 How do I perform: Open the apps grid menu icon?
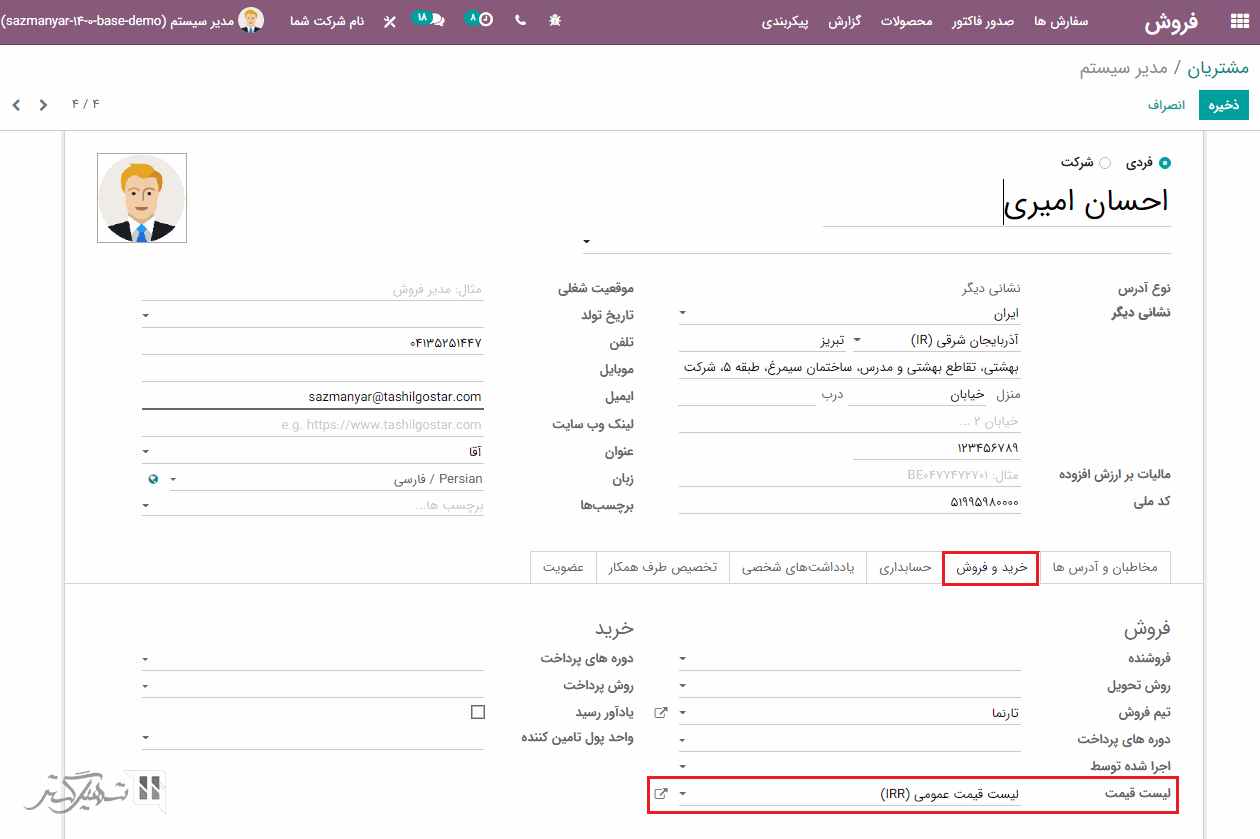(1239, 22)
